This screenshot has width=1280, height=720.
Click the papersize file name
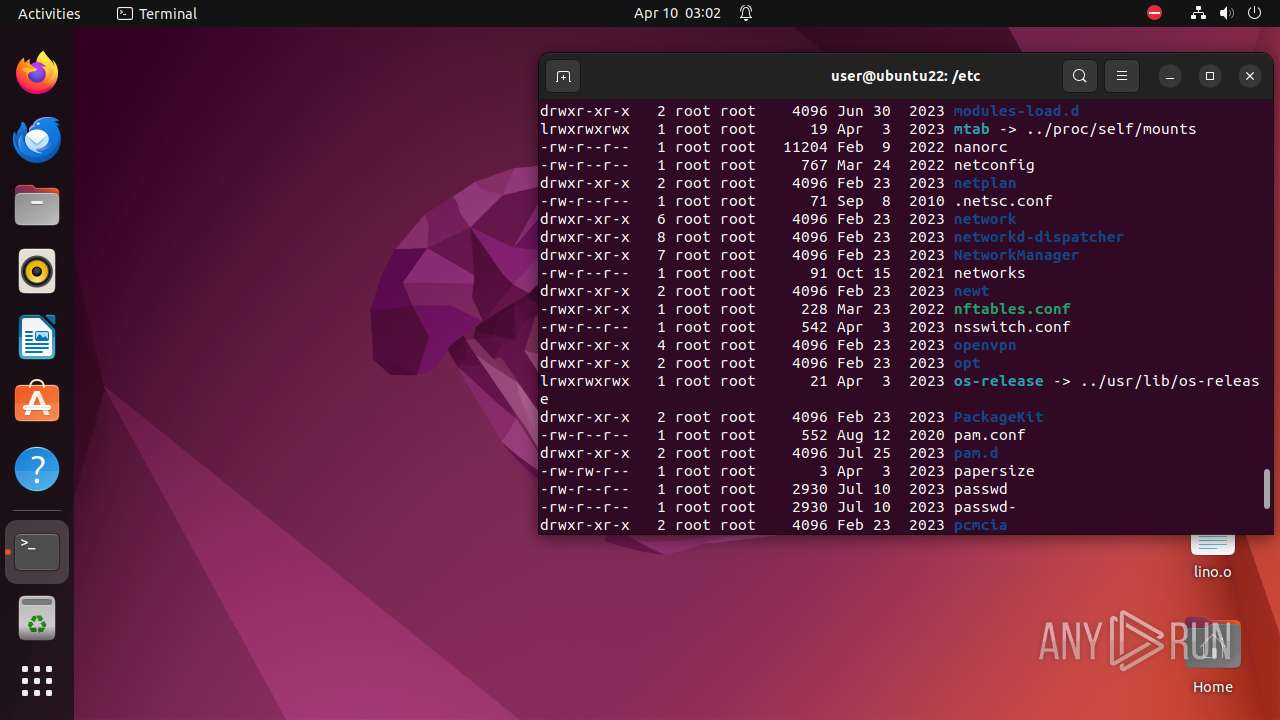[994, 471]
